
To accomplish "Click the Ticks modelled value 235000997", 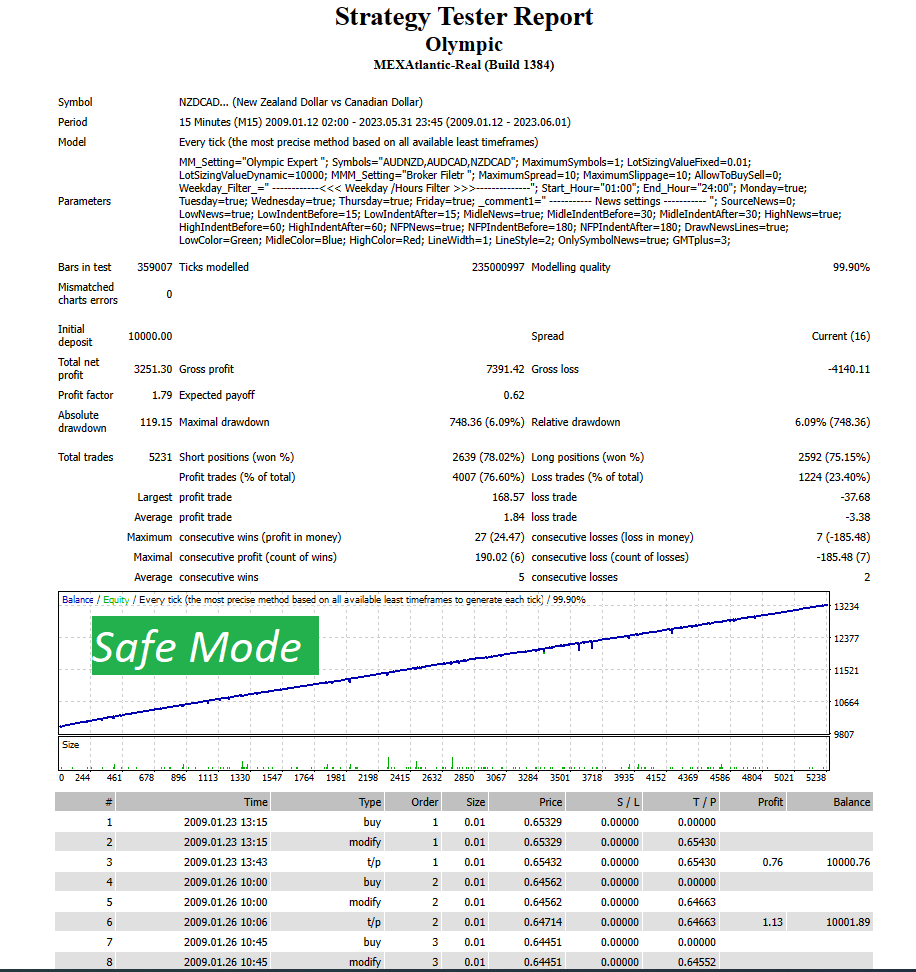I will (x=498, y=267).
